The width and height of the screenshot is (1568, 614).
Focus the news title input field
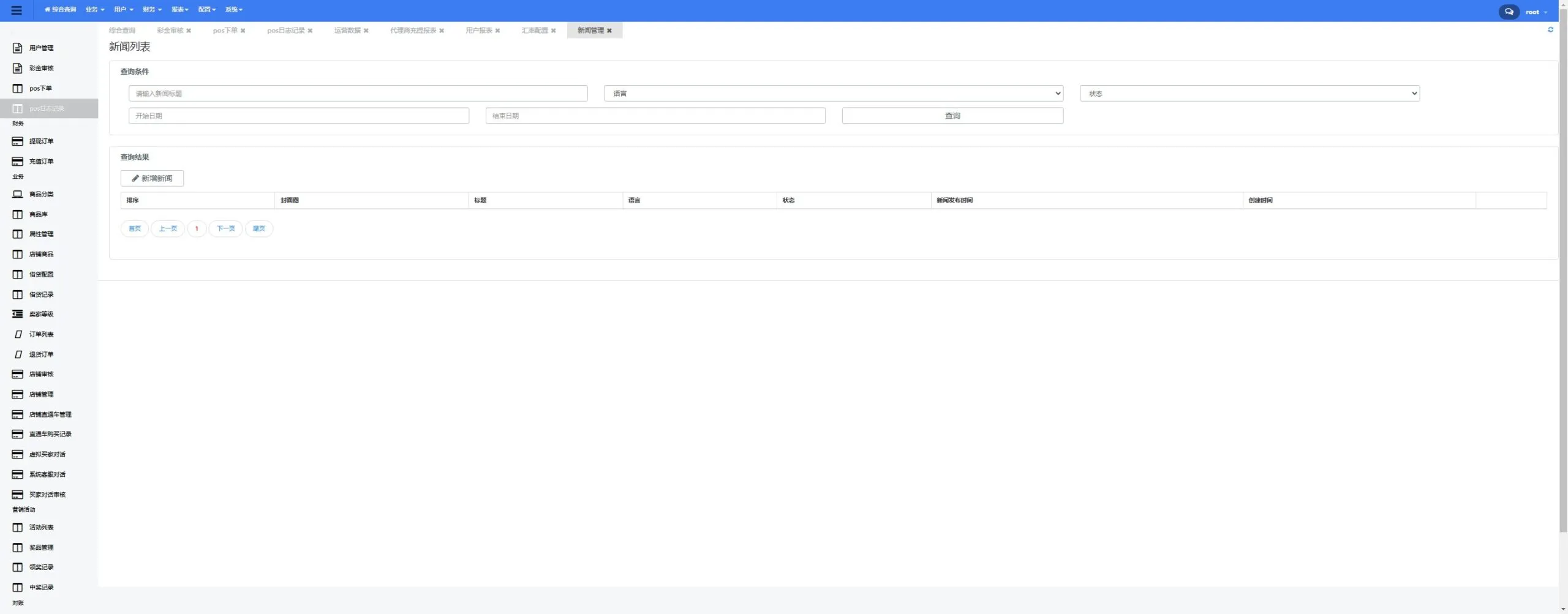coord(358,93)
